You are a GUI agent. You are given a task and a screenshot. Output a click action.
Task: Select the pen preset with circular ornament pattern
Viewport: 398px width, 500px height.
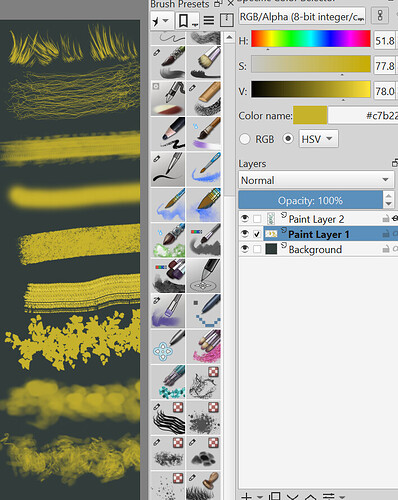click(204, 275)
